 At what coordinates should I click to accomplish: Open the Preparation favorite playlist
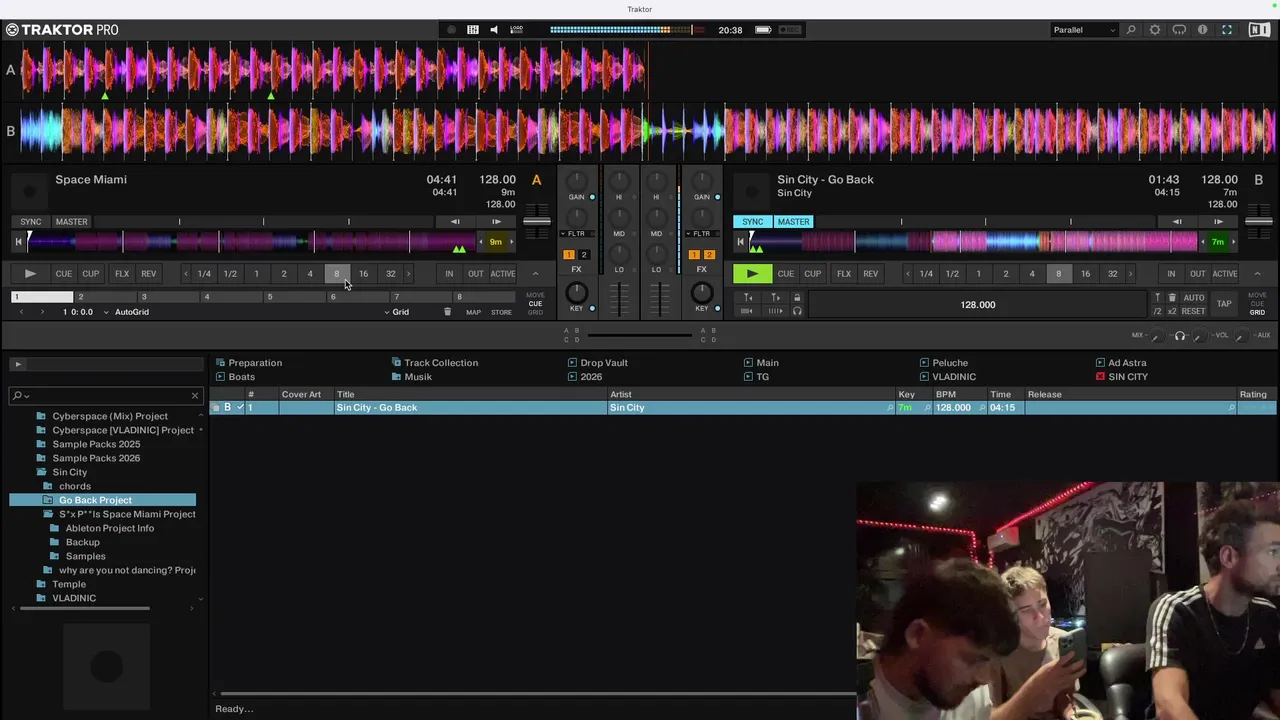click(255, 363)
